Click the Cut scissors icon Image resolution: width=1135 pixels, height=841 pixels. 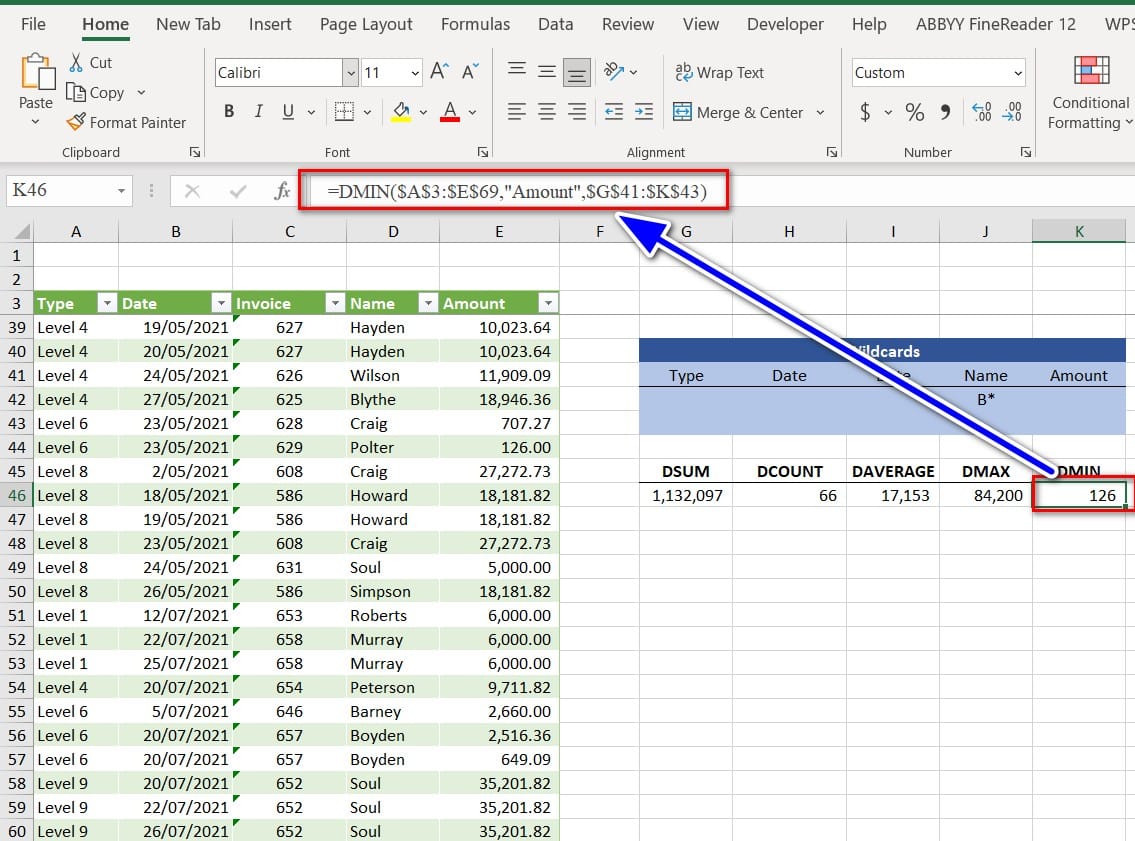[76, 62]
